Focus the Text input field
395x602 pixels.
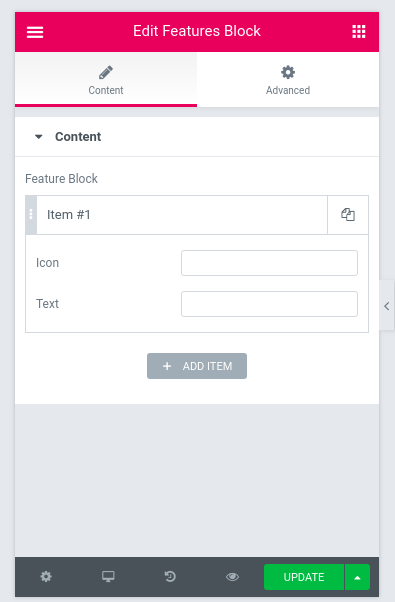(269, 304)
